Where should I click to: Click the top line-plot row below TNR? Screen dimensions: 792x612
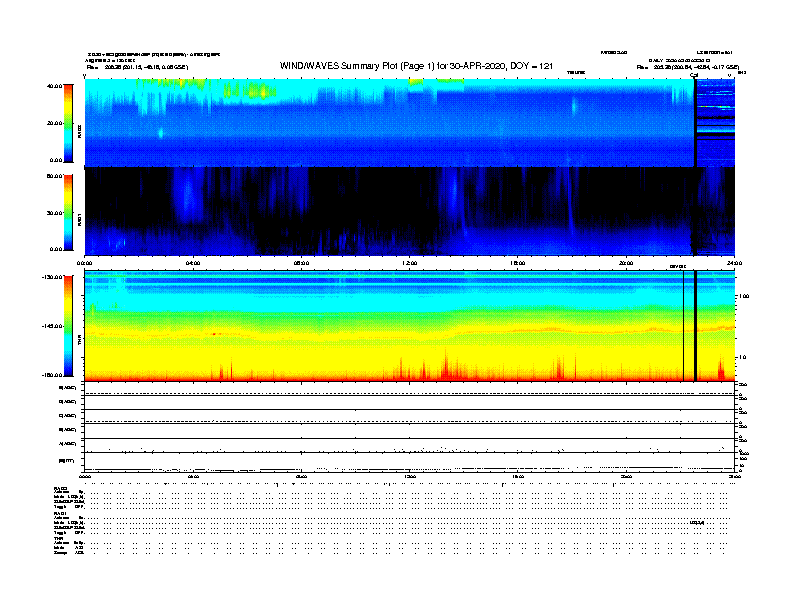[x=409, y=389]
